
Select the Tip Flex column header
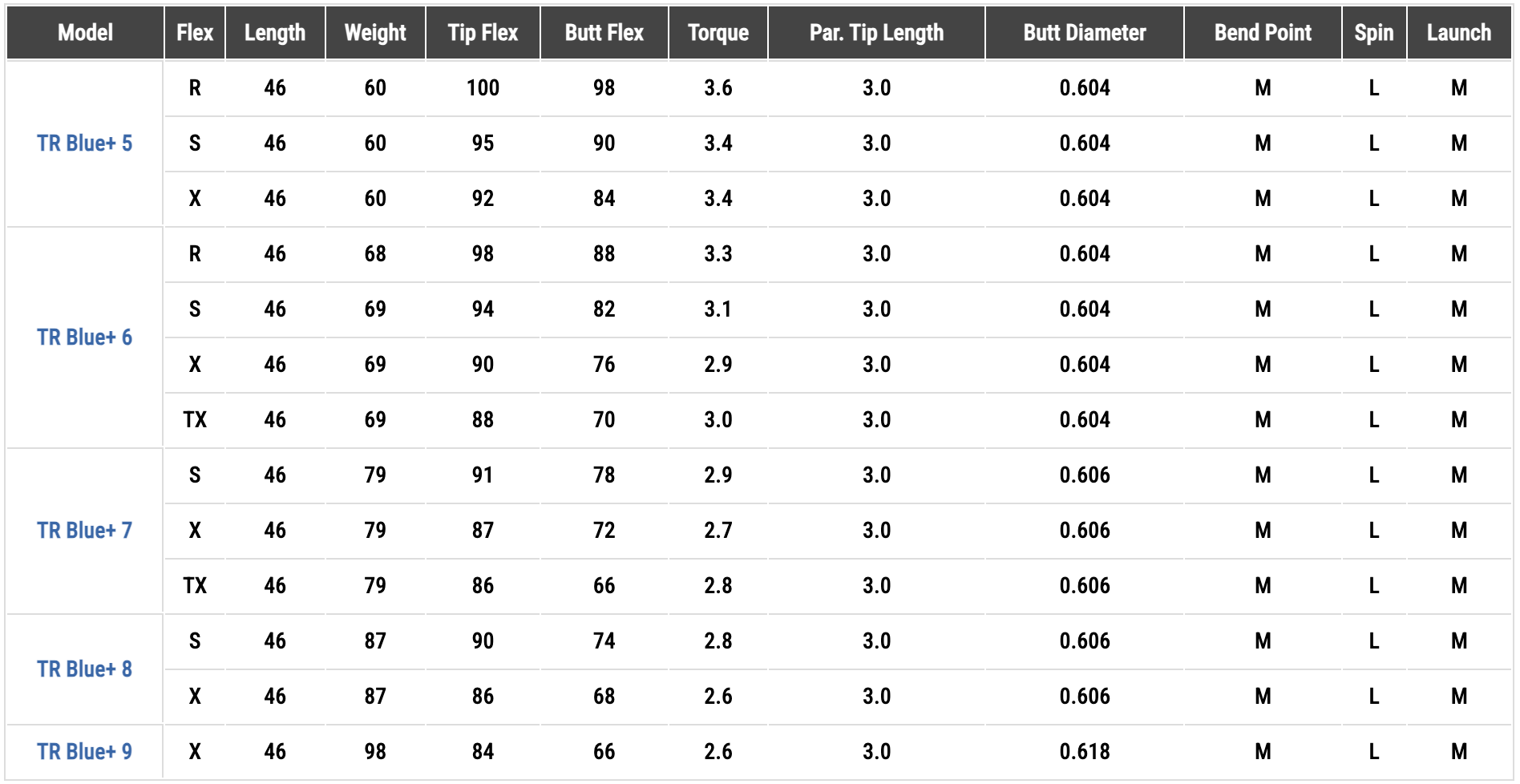[483, 33]
